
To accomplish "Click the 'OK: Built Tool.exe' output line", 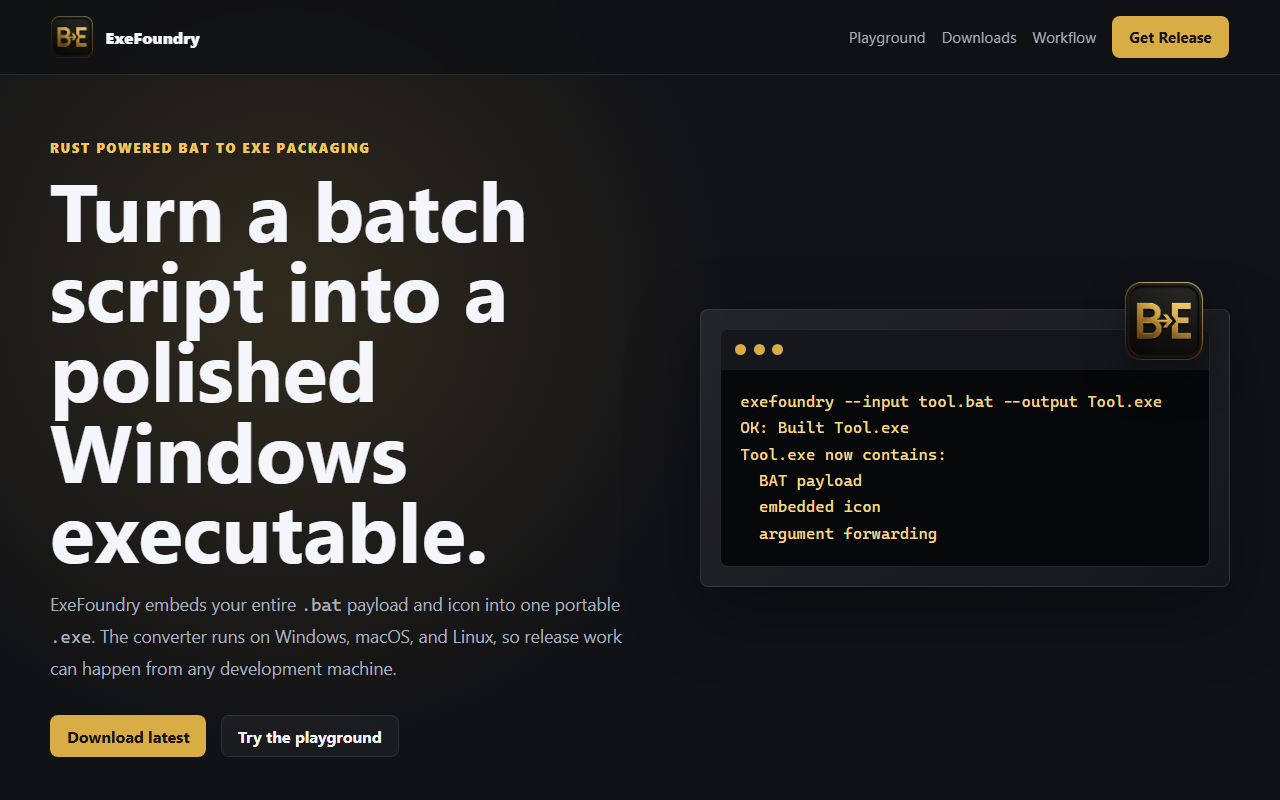I will tap(825, 427).
